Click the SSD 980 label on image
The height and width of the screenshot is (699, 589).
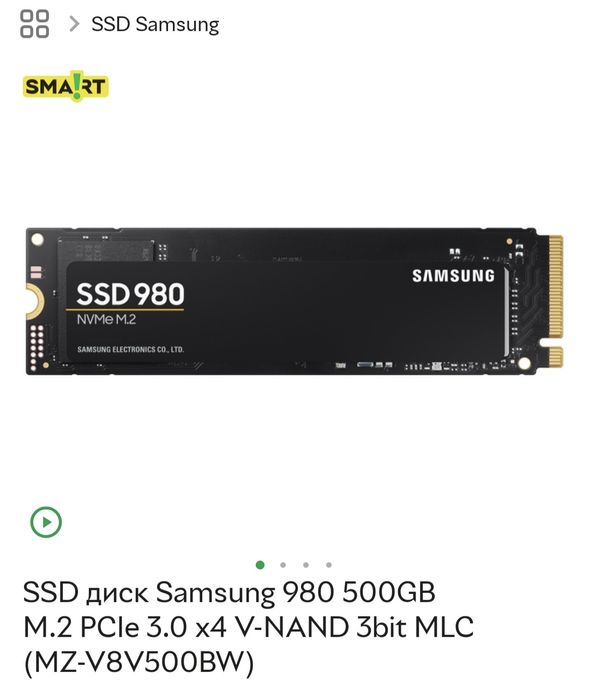[130, 294]
